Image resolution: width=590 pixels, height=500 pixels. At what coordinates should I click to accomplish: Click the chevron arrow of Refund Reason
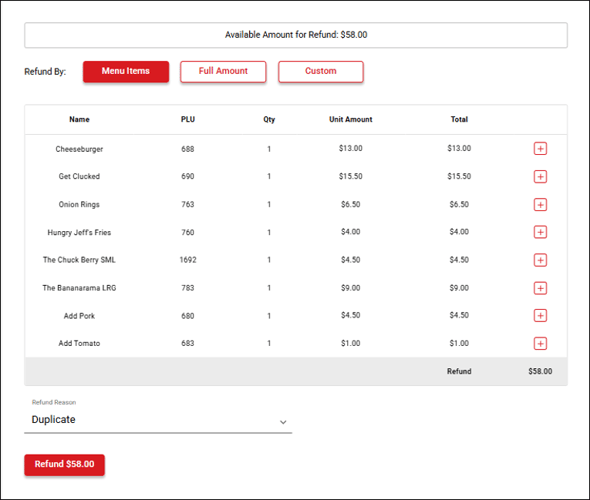tap(283, 422)
